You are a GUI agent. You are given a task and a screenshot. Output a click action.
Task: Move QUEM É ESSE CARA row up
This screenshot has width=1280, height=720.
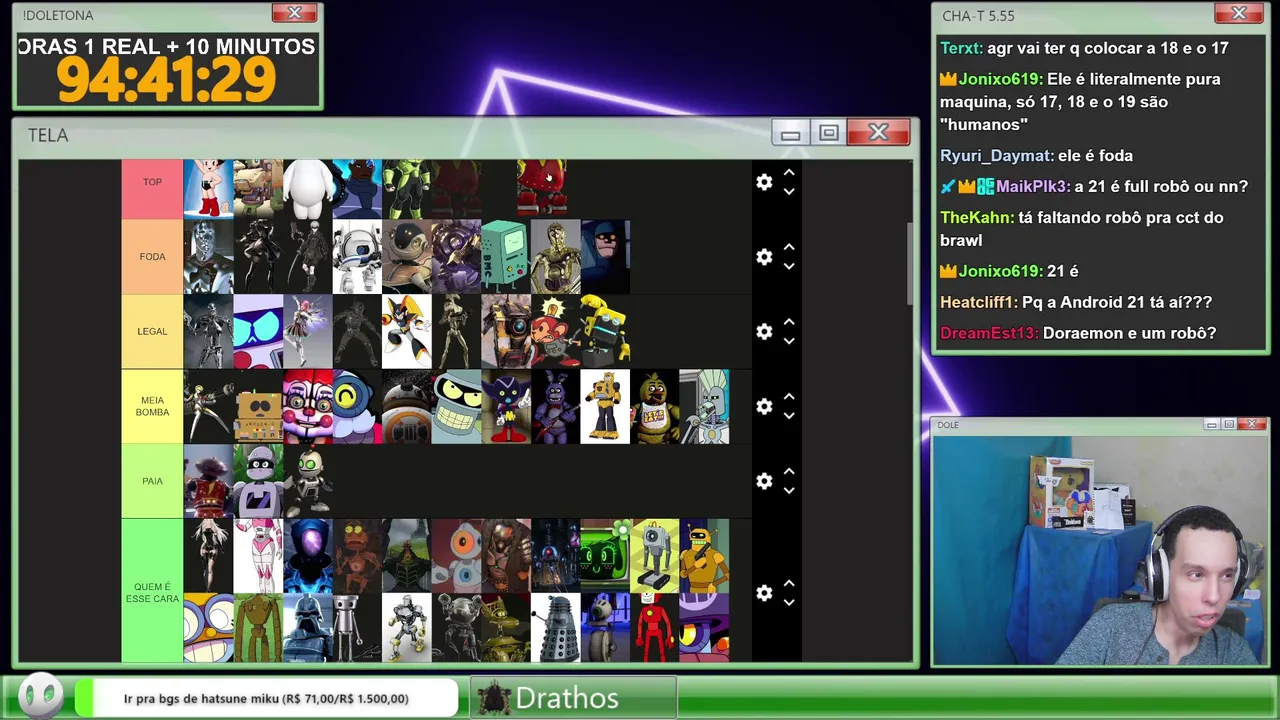point(789,583)
